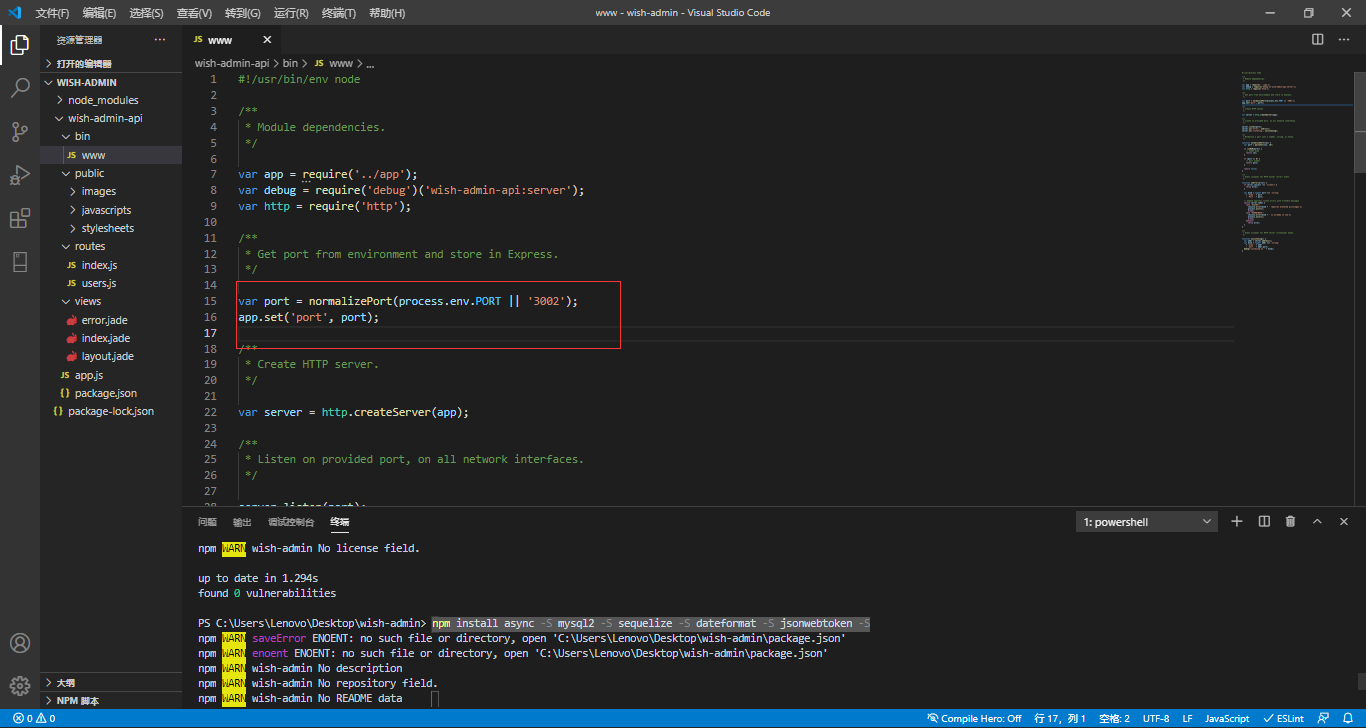
Task: Click wish-admin-api breadcrumb segment
Action: (x=232, y=62)
